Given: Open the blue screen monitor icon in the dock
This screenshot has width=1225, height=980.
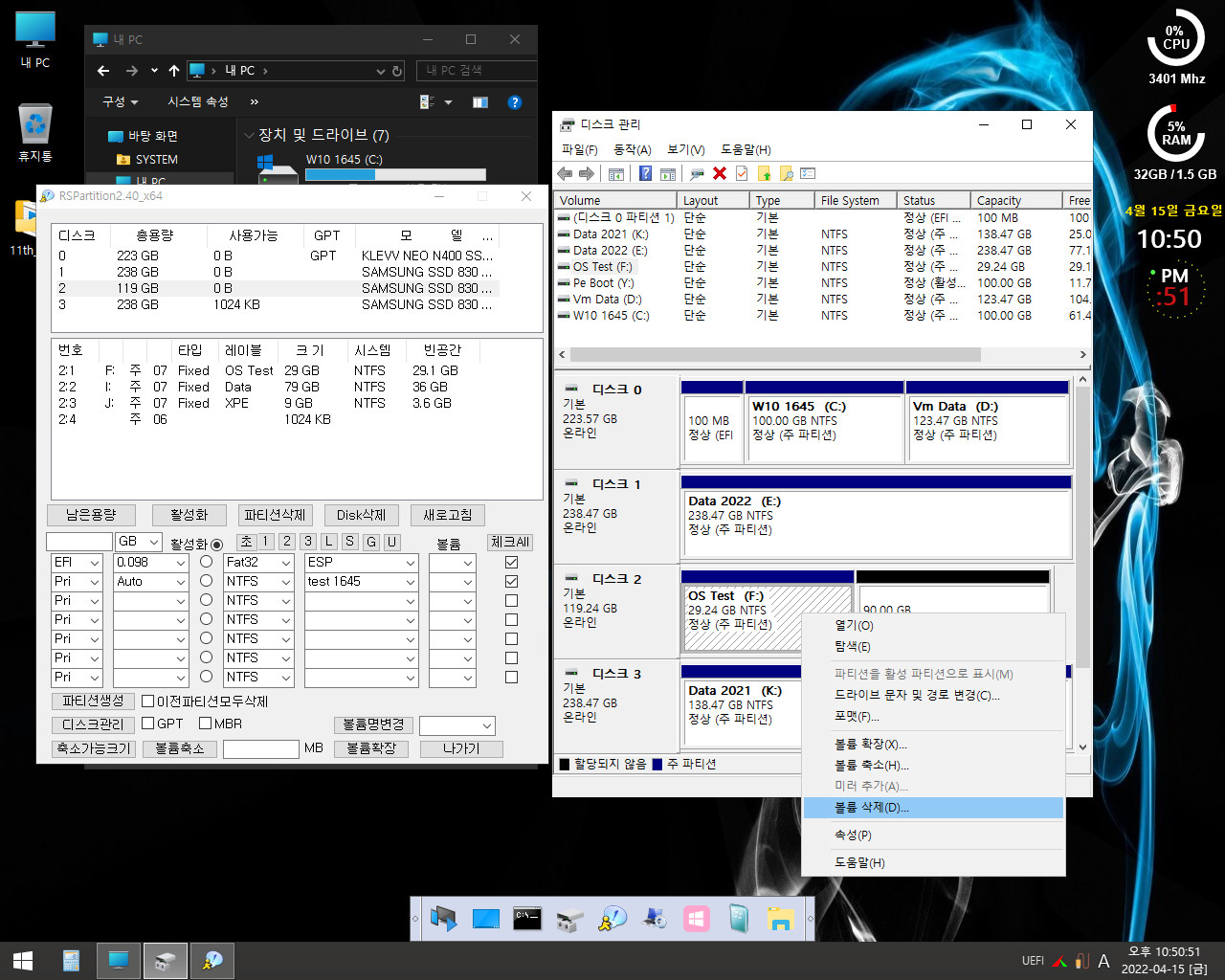Looking at the screenshot, I should tap(486, 919).
